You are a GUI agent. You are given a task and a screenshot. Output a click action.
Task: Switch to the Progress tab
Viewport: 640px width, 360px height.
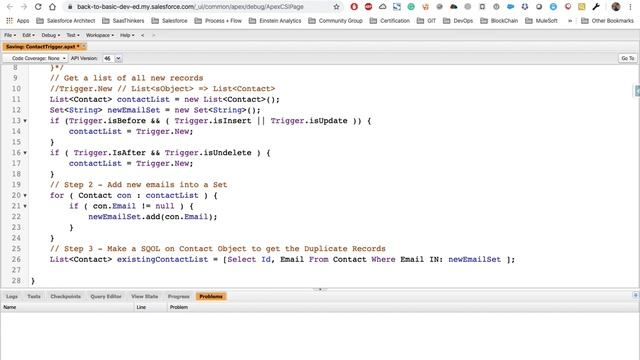pyautogui.click(x=179, y=296)
